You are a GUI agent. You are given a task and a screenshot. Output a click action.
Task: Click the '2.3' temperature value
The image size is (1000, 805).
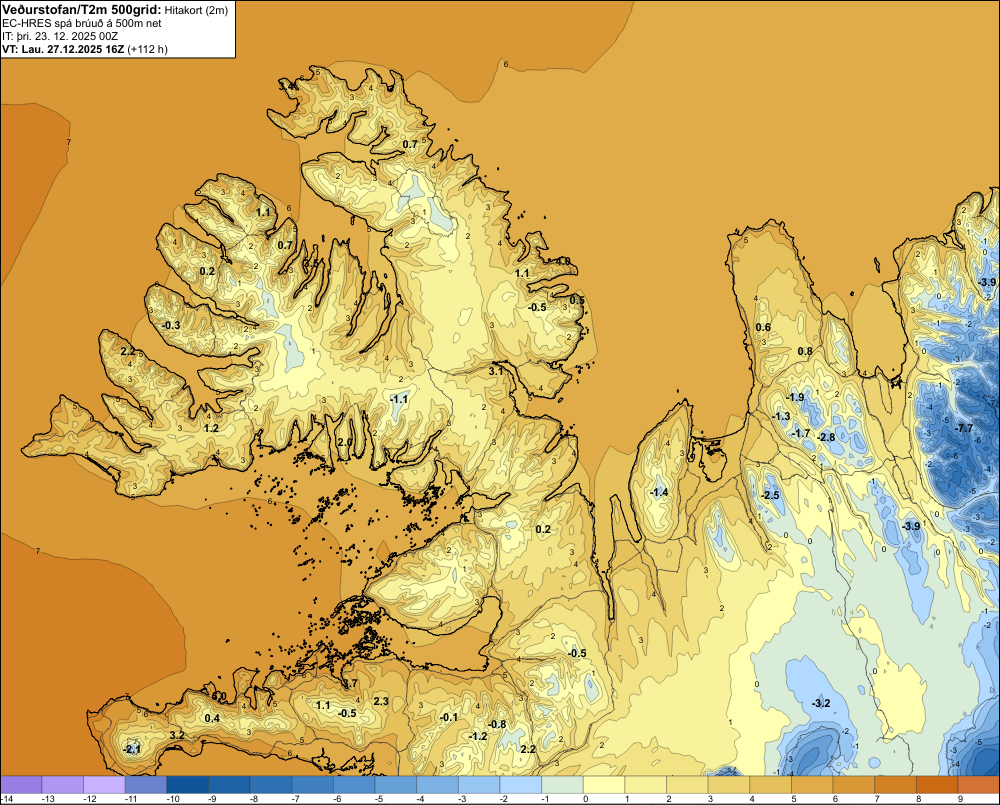381,701
